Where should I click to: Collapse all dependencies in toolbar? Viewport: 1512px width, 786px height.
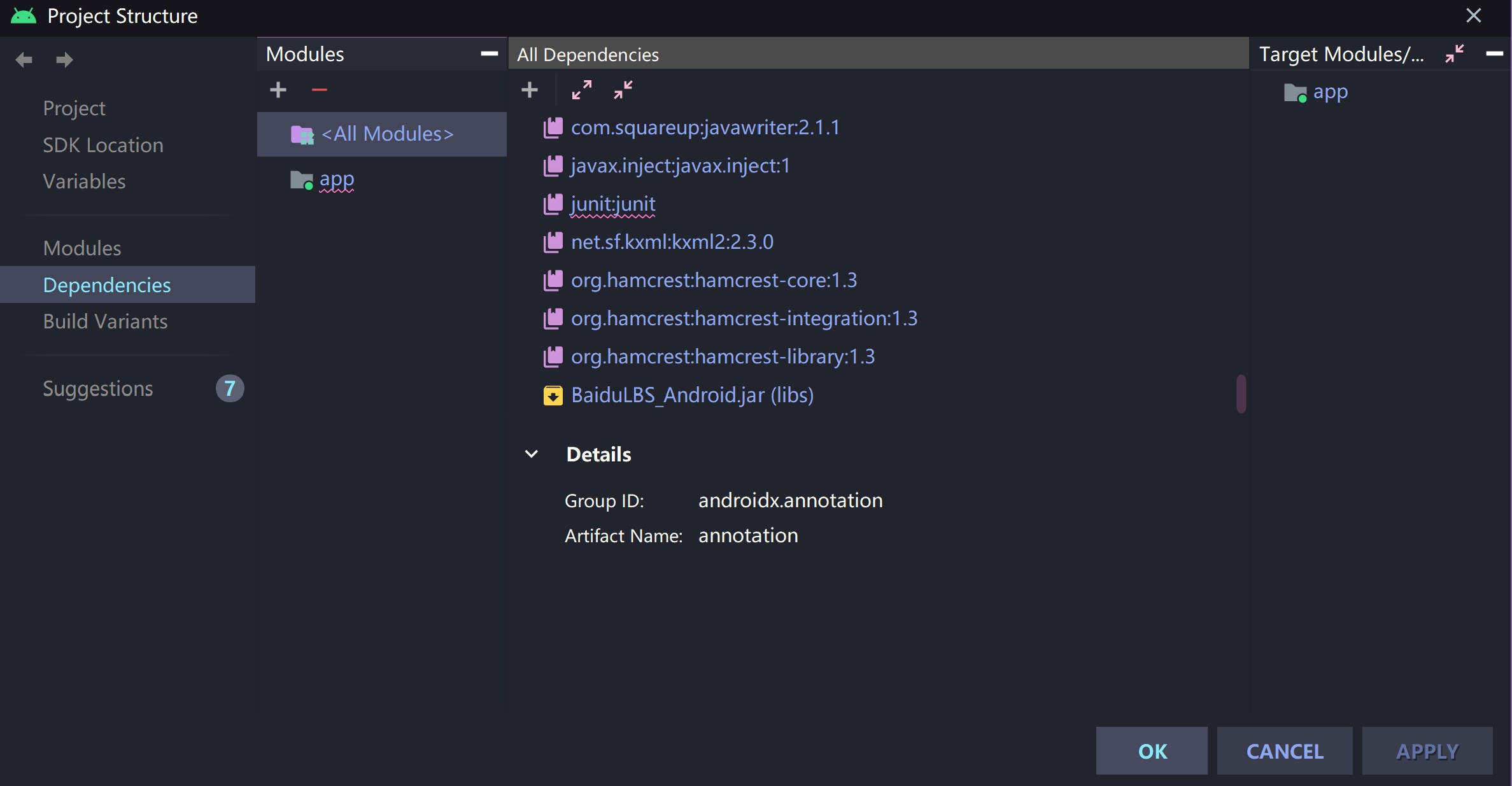point(623,90)
